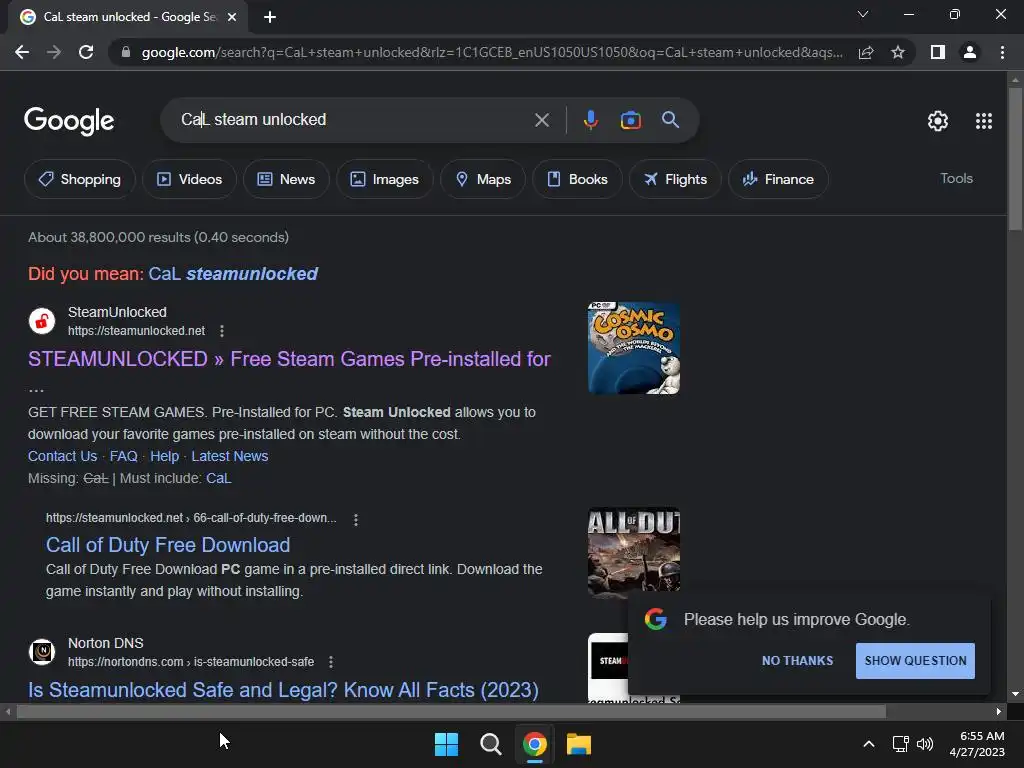The image size is (1024, 768).
Task: Open STEAMUNLOCKED Free Steam Games result
Action: [x=289, y=359]
